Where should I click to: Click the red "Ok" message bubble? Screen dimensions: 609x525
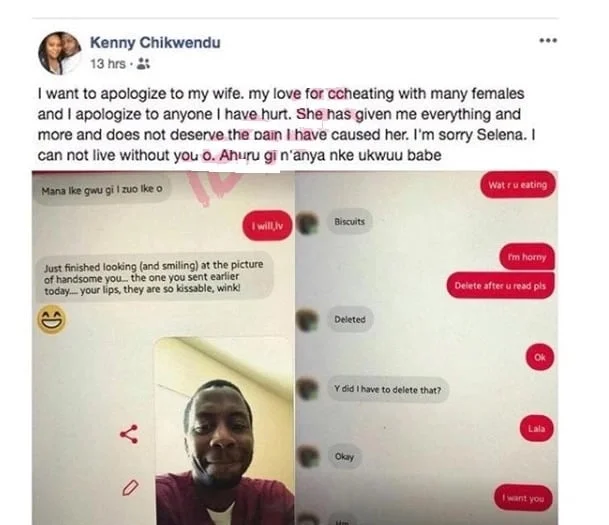[539, 357]
